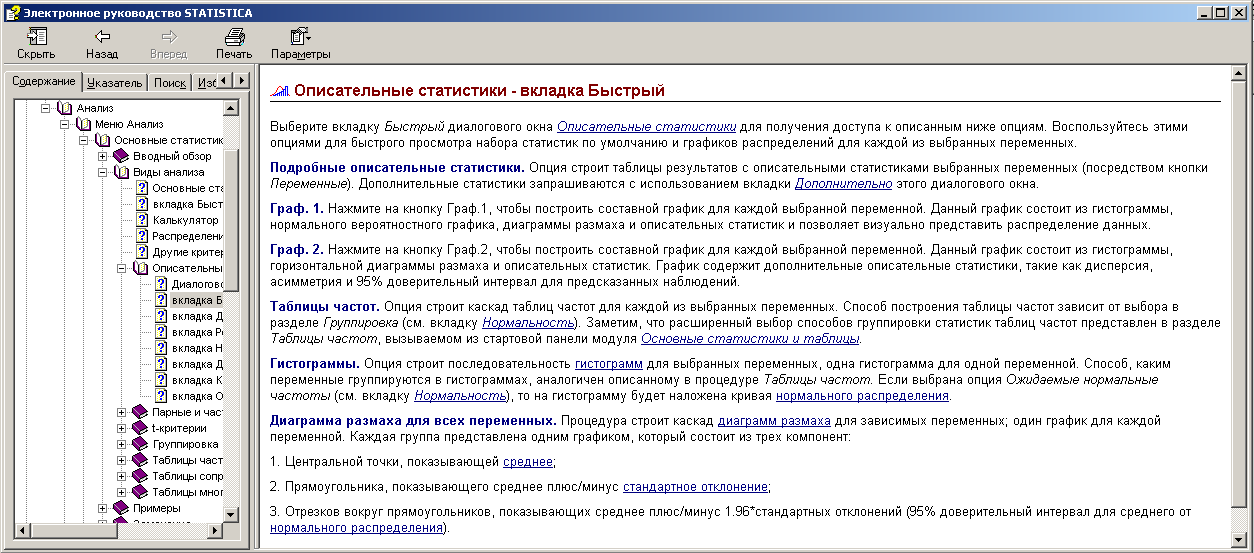This screenshot has height=553, width=1254.
Task: Click the content pane scroll-down arrow
Action: point(1239,539)
